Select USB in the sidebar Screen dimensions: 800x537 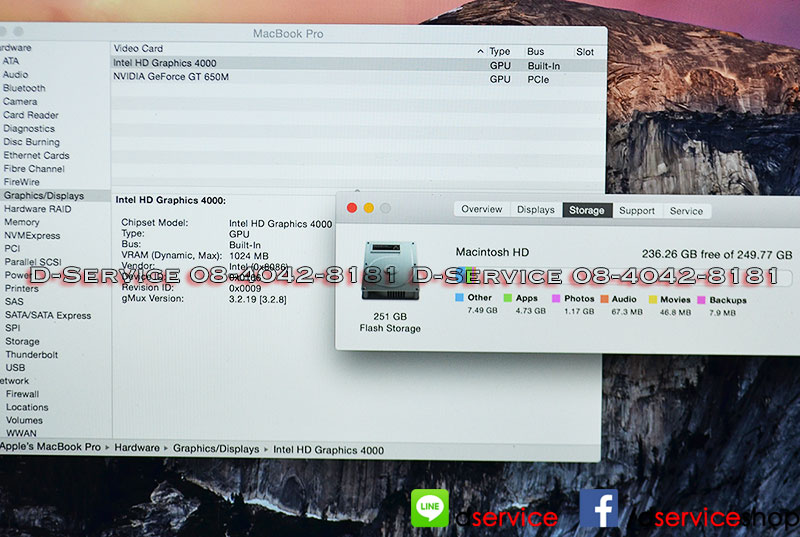pyautogui.click(x=15, y=368)
